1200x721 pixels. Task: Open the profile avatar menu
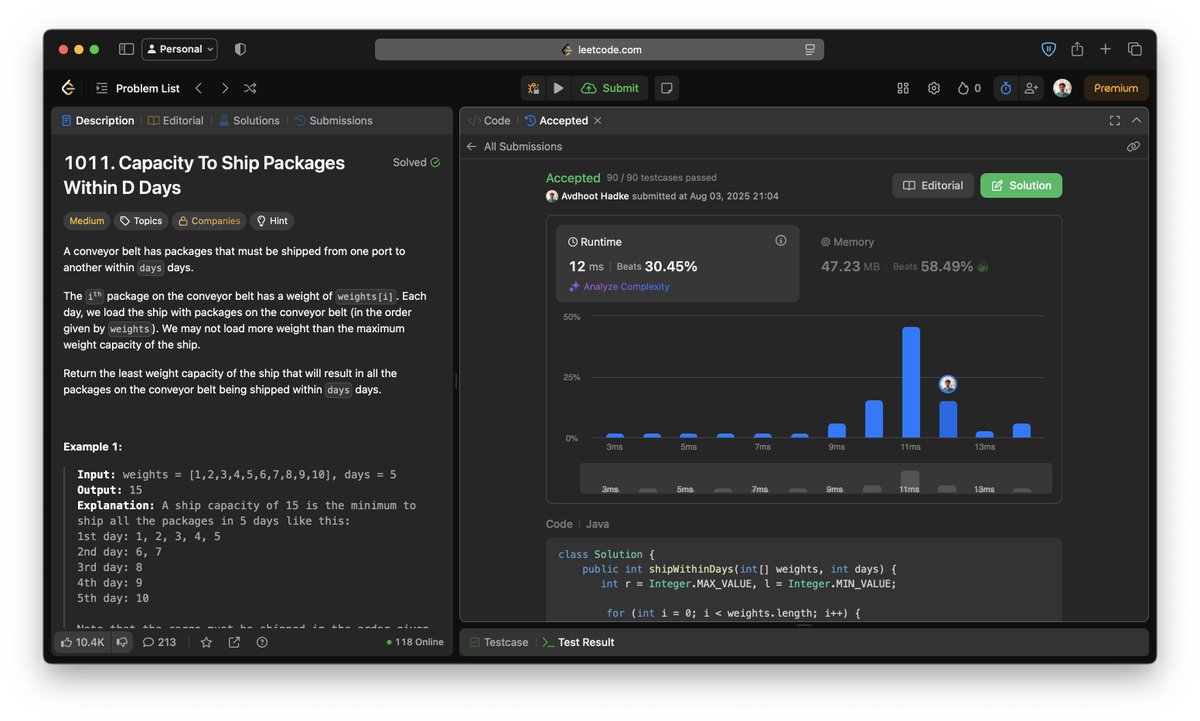[x=1062, y=88]
